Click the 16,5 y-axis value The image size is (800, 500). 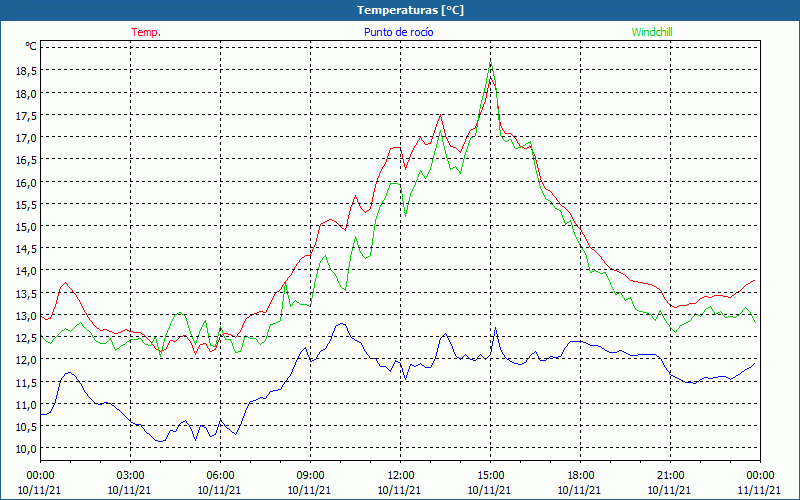(x=26, y=160)
